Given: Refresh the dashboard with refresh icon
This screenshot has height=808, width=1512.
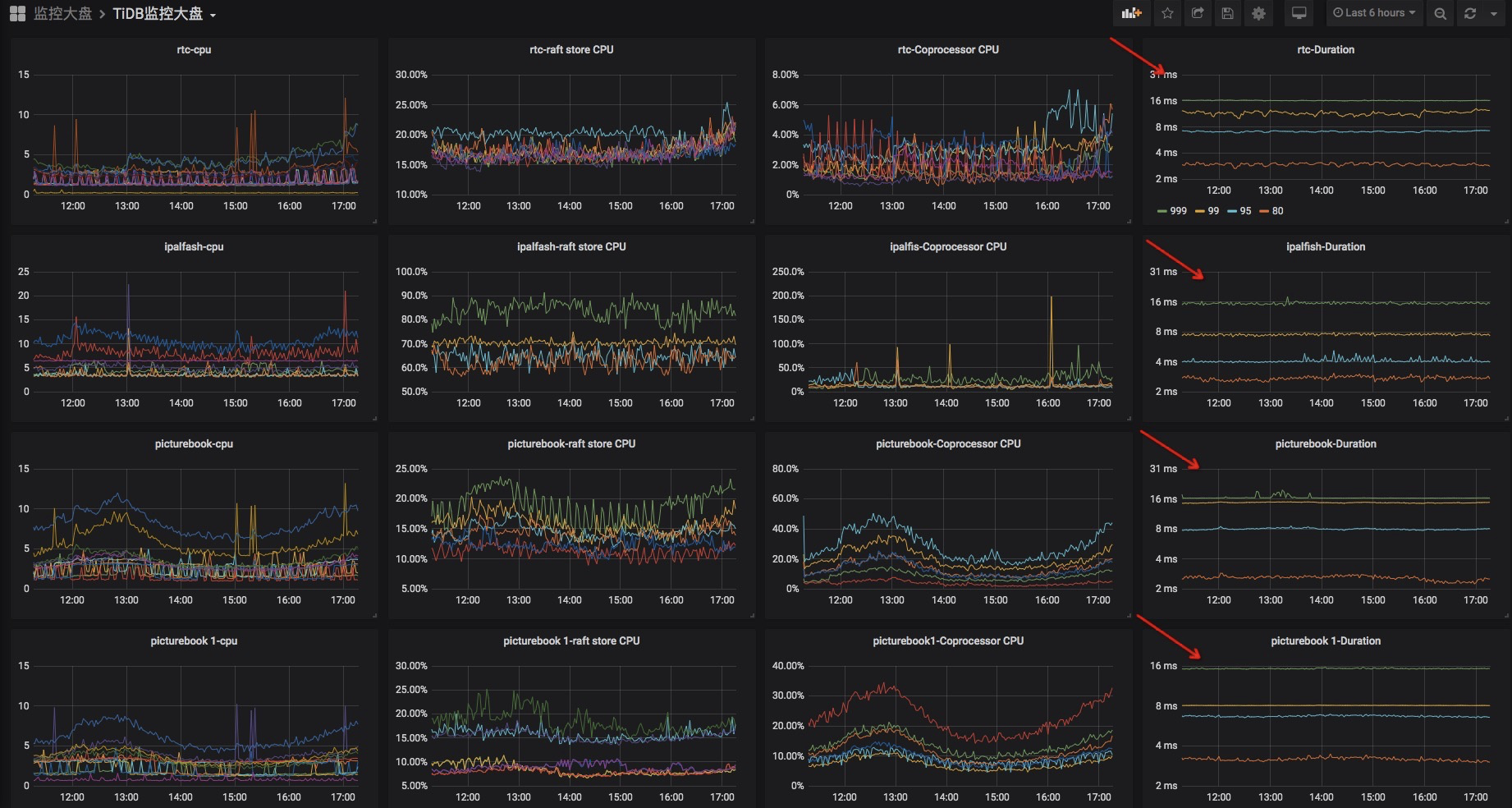Looking at the screenshot, I should pos(1469,13).
